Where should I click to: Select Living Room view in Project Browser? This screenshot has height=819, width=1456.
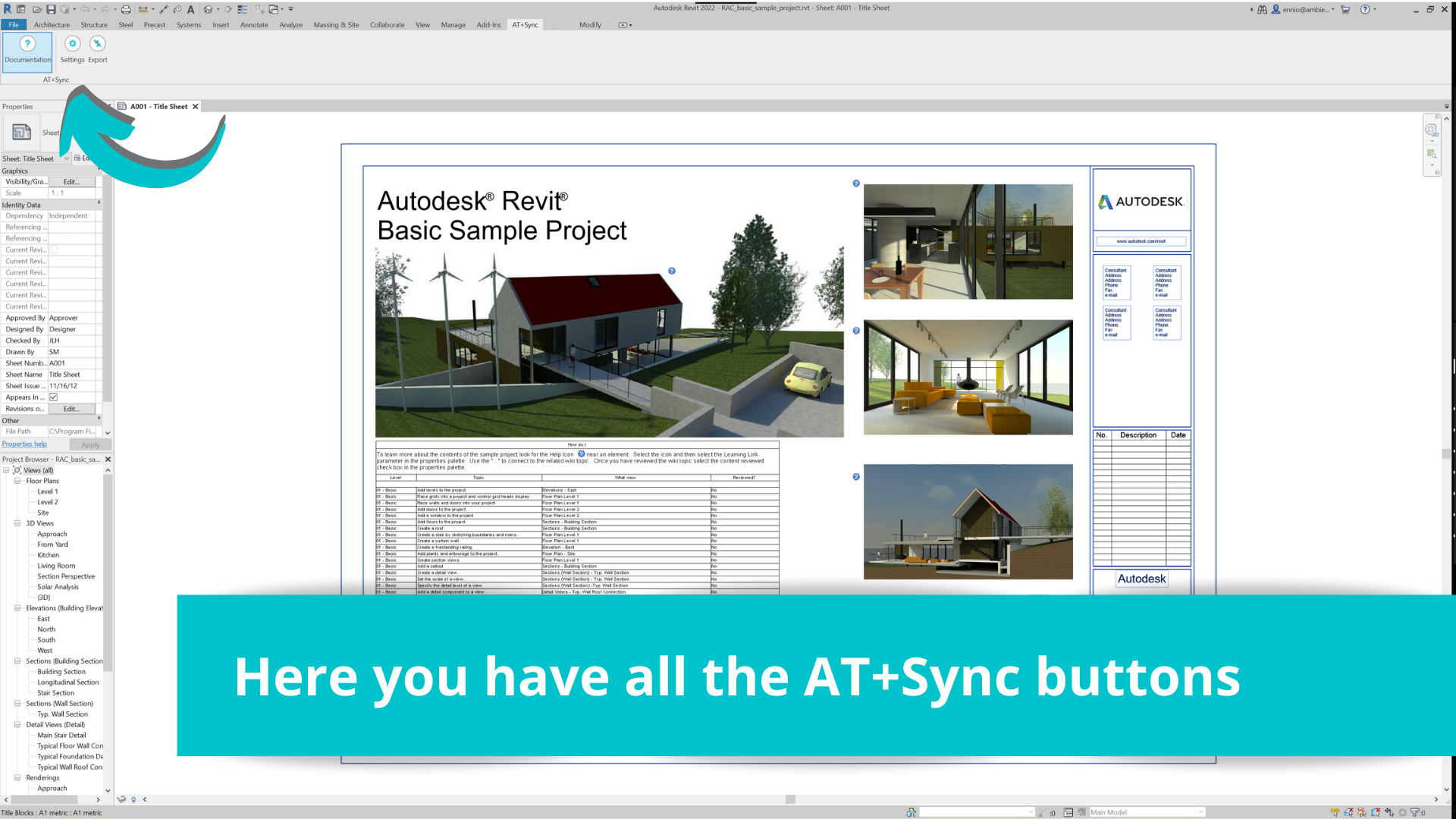(56, 566)
